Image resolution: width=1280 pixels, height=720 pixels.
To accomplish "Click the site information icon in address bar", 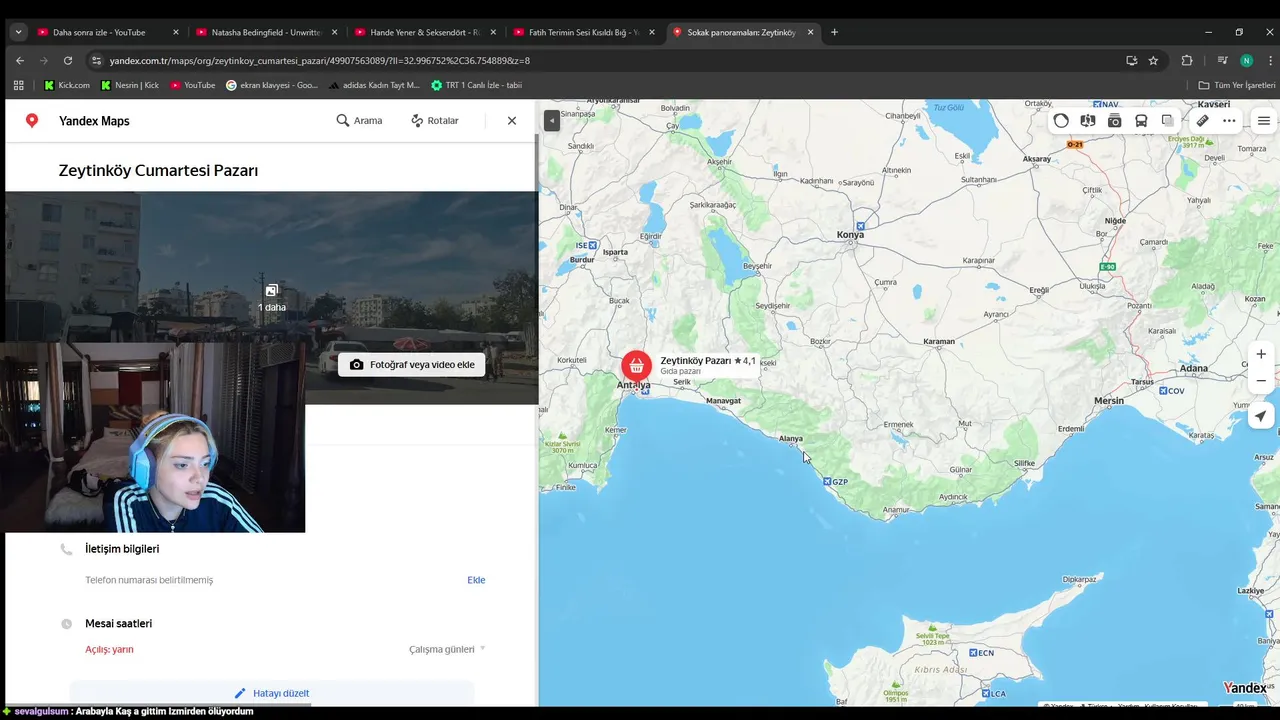I will point(97,60).
